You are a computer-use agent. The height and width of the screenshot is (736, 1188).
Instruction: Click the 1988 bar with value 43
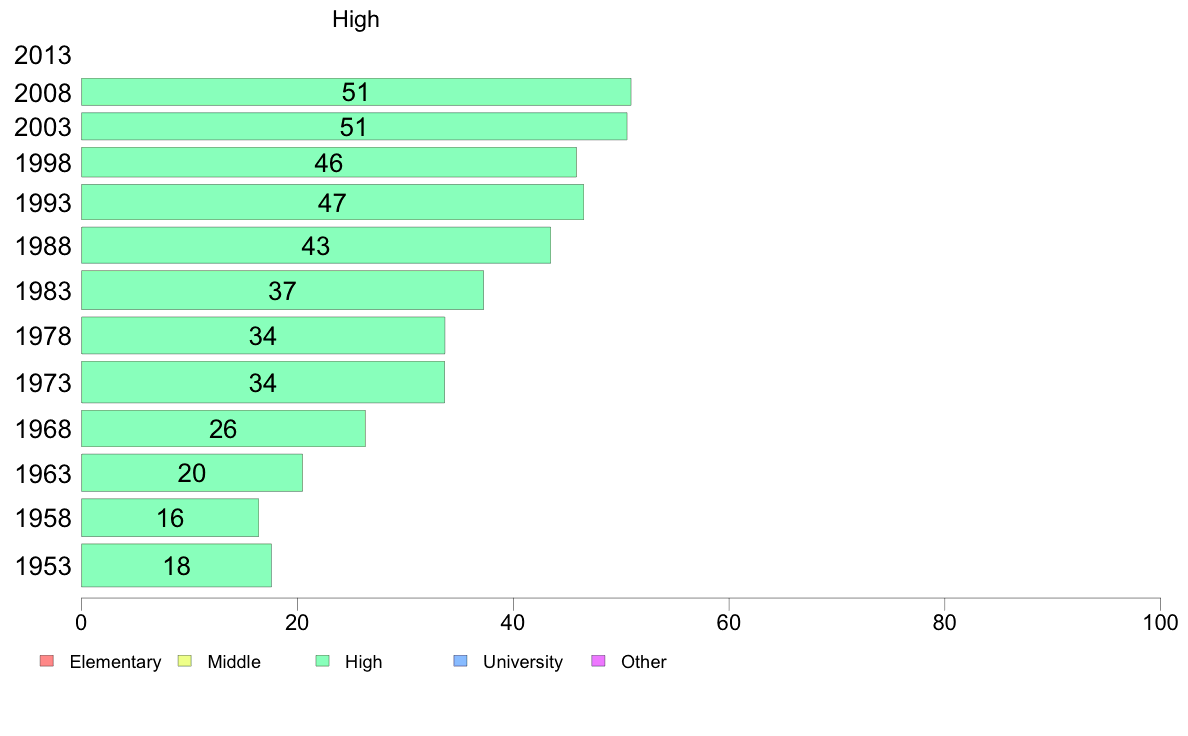coord(316,246)
